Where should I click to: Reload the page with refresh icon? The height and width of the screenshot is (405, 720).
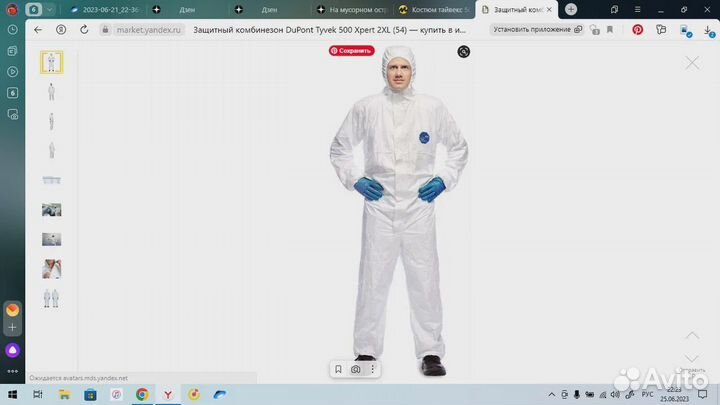tap(84, 30)
